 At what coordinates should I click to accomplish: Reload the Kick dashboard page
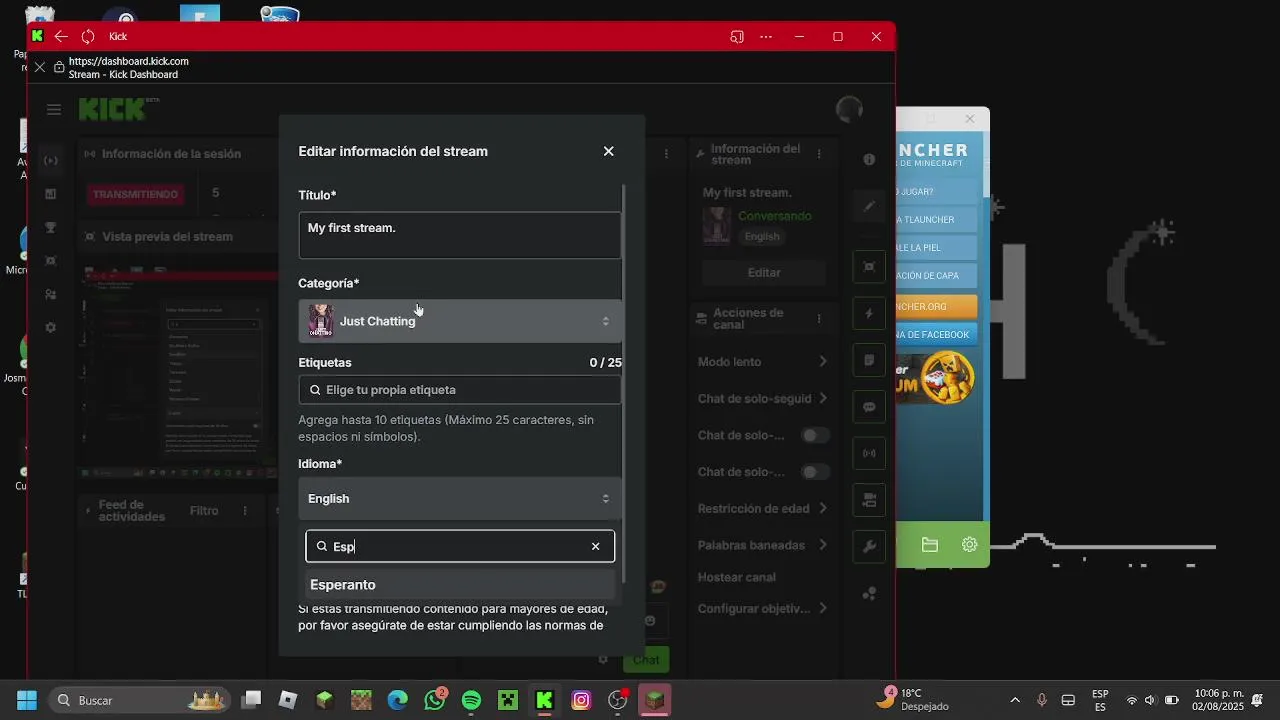pos(88,36)
